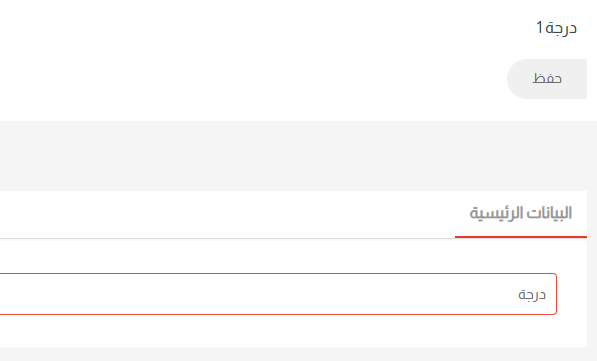Activate the main data tab label

tap(521, 213)
